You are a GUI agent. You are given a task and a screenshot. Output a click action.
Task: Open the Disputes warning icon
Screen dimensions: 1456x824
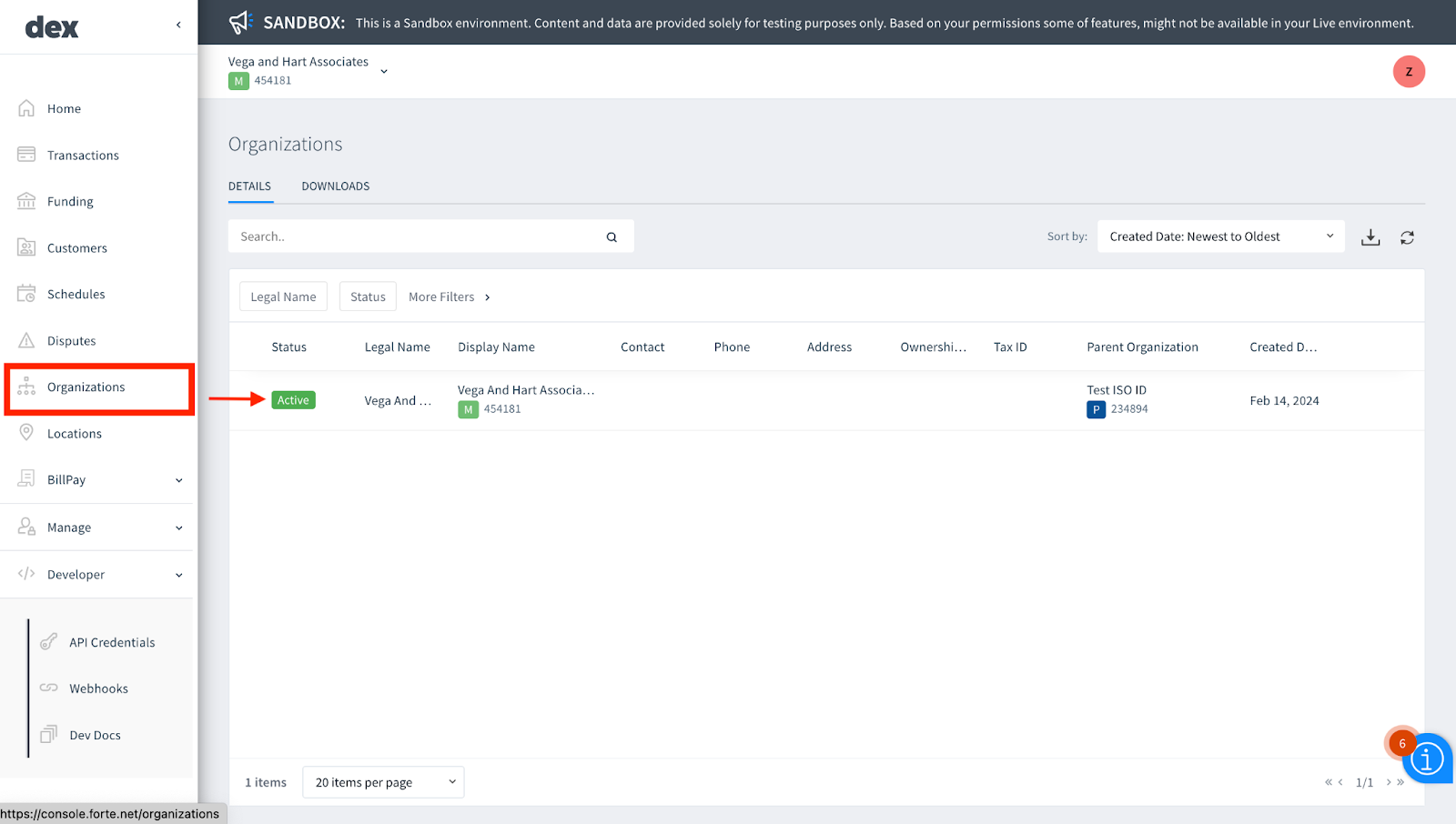click(27, 340)
